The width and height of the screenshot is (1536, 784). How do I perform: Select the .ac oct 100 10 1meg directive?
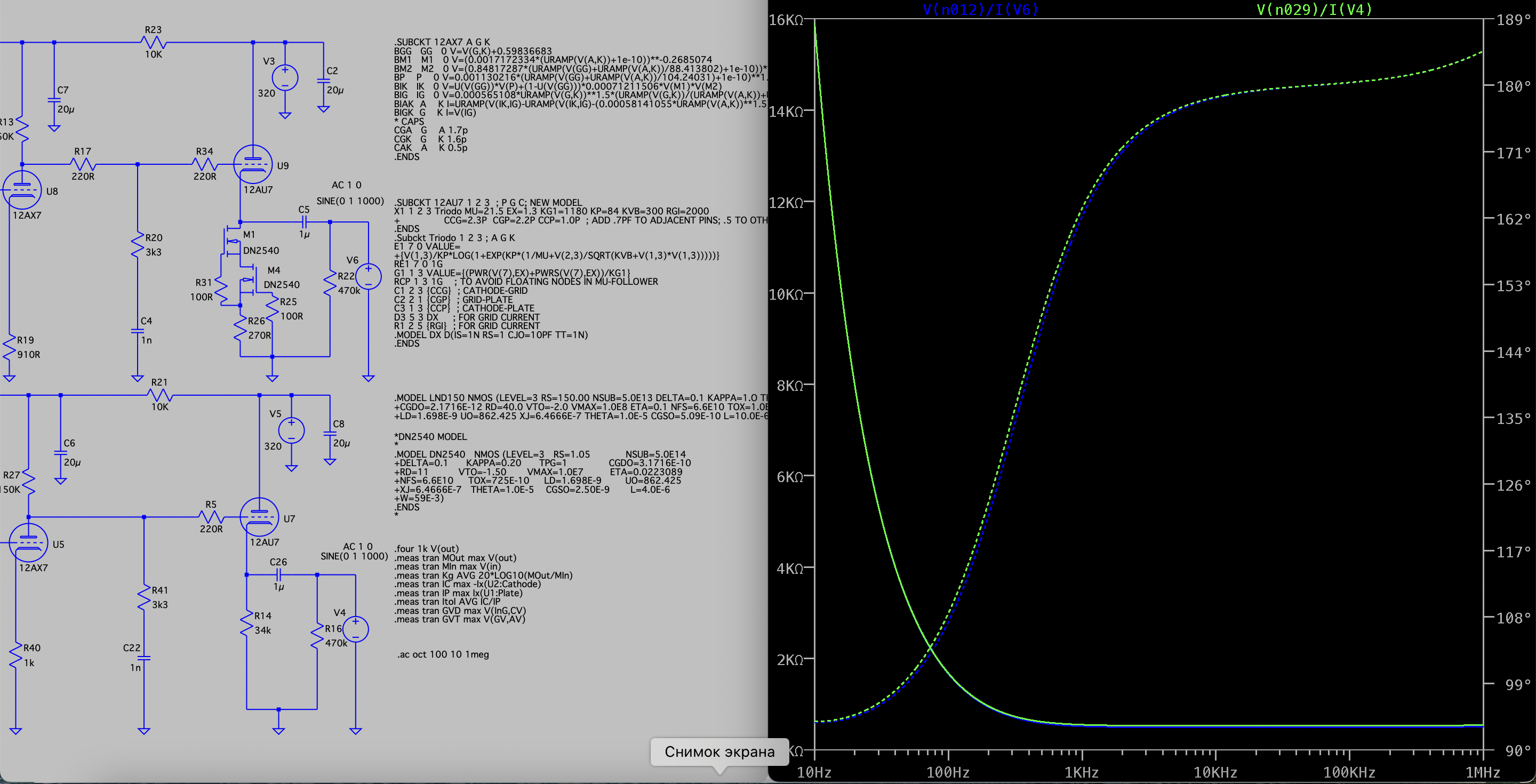tap(443, 654)
